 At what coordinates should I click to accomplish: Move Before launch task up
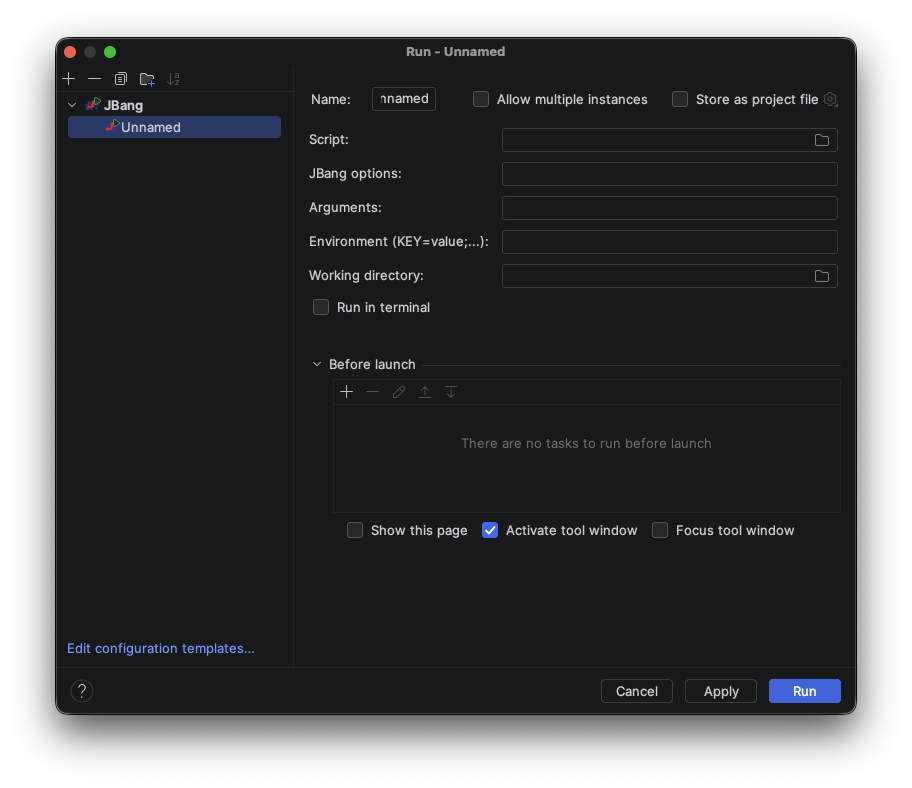pyautogui.click(x=425, y=392)
